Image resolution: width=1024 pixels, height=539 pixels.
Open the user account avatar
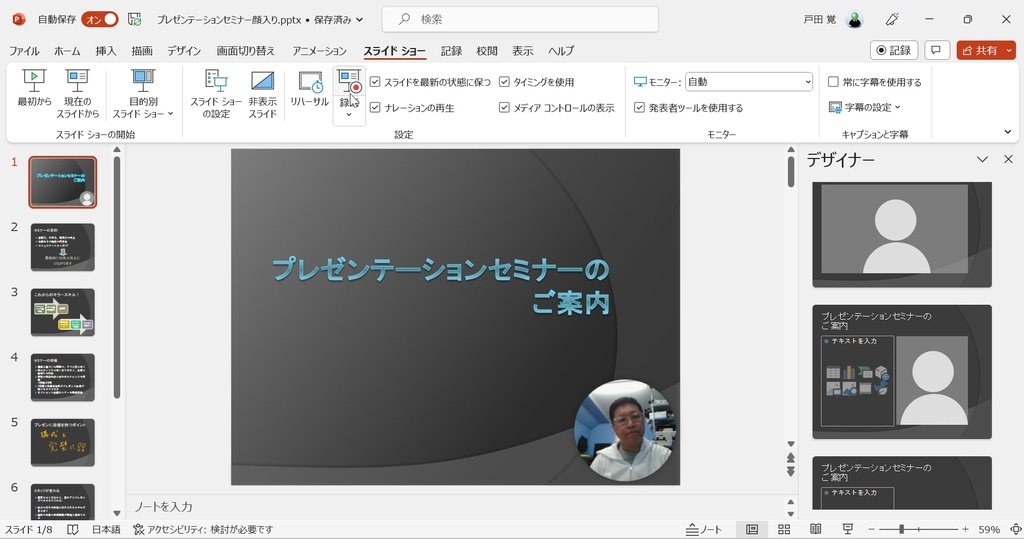point(854,20)
